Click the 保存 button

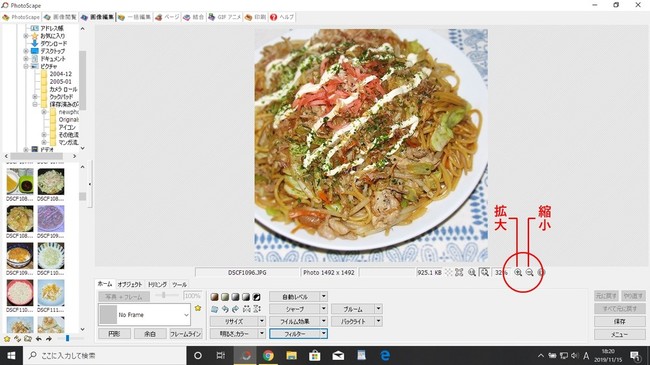pyautogui.click(x=620, y=321)
